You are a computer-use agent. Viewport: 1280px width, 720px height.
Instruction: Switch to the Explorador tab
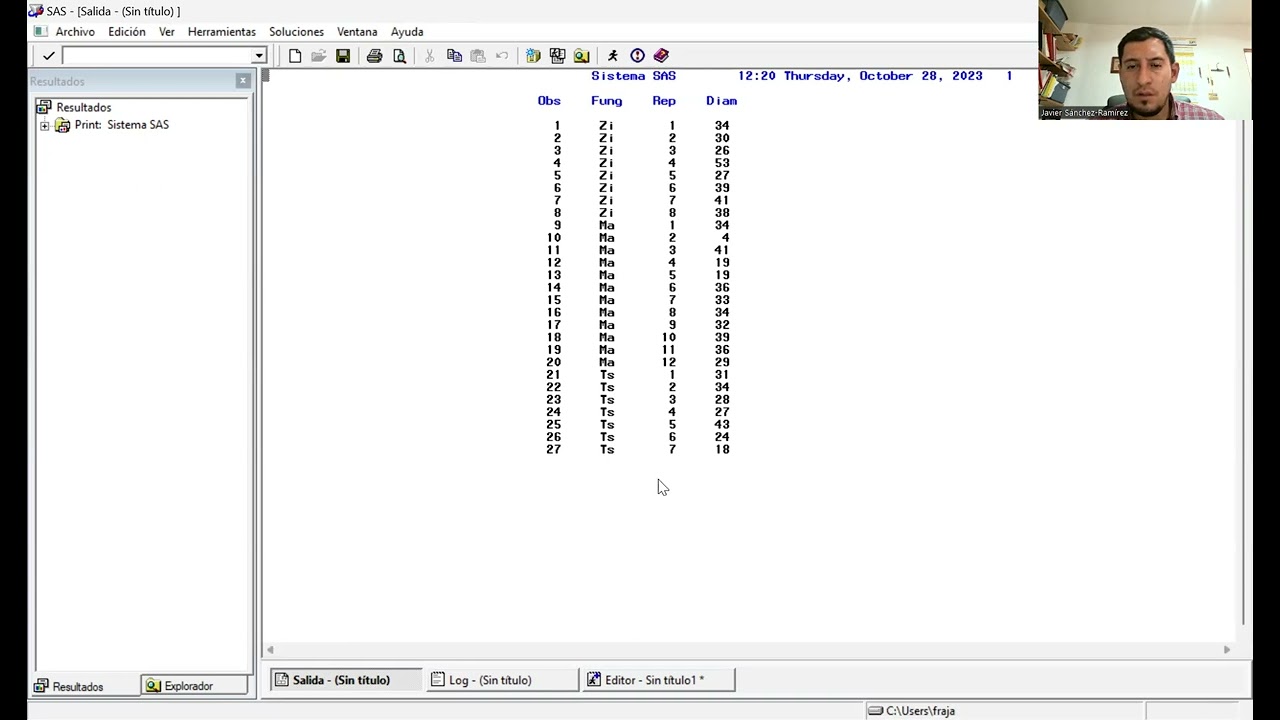coord(195,686)
